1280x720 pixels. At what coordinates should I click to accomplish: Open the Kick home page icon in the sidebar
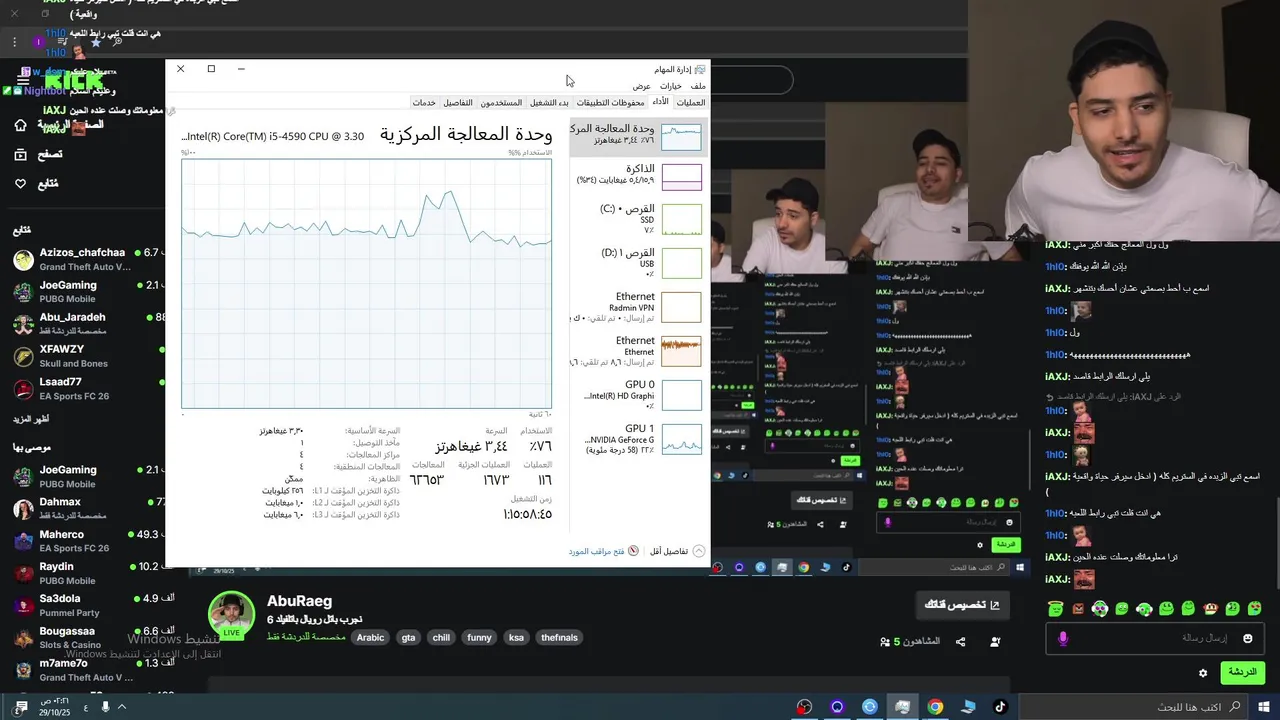click(x=20, y=125)
